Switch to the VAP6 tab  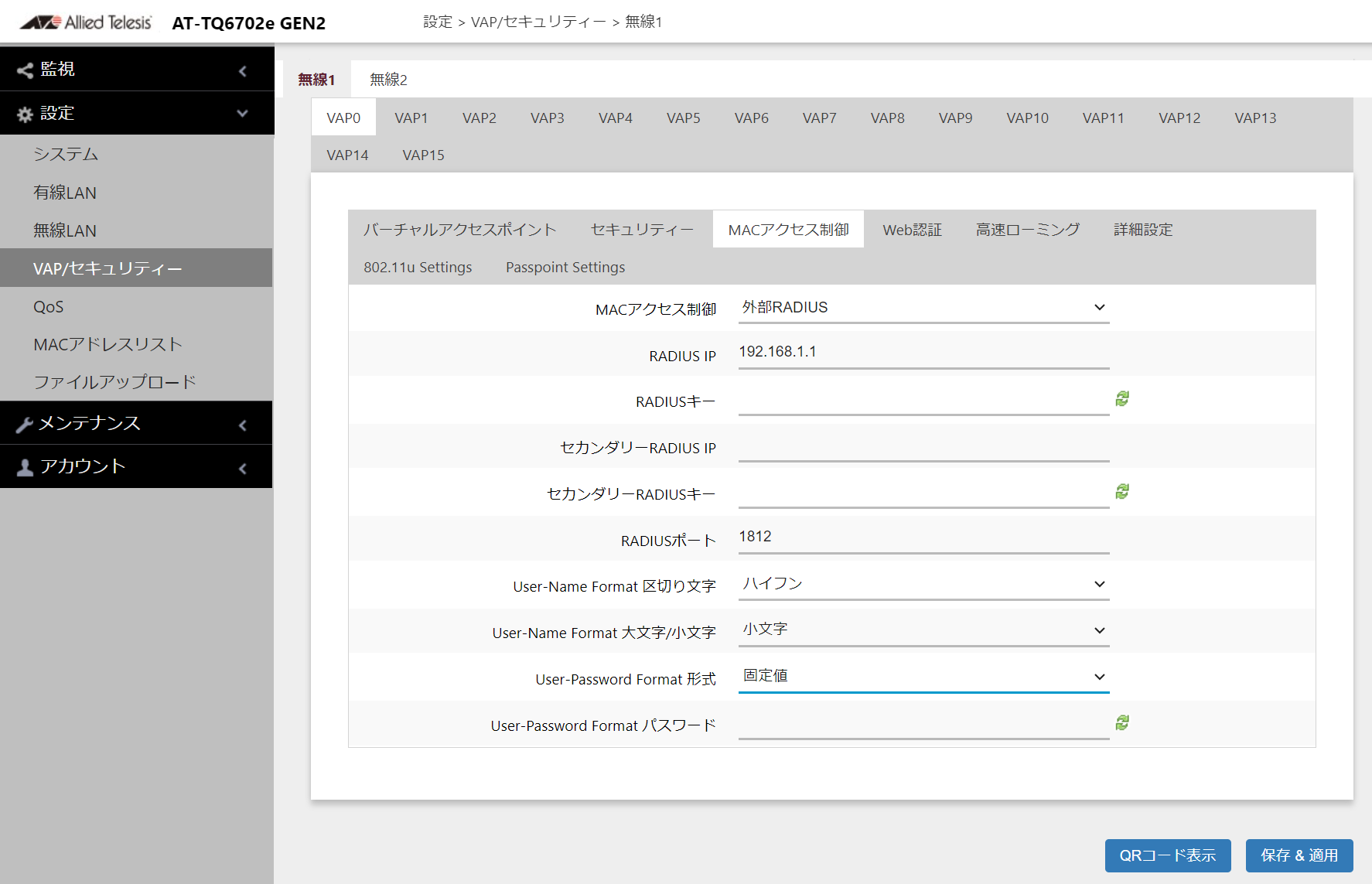[752, 118]
